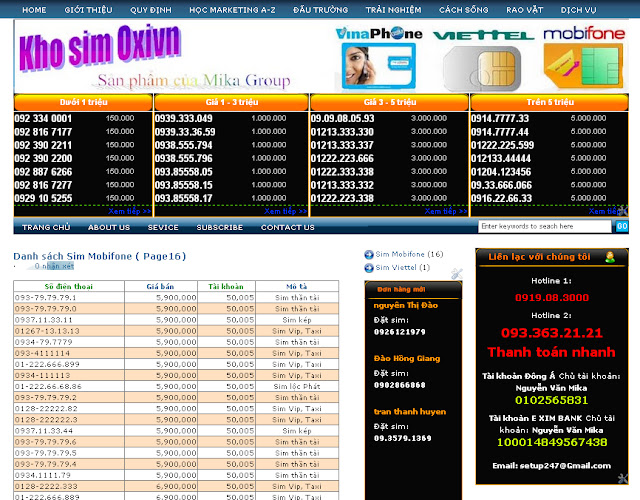This screenshot has height=500, width=640.
Task: Open RAO VẶT menu item
Action: point(524,10)
